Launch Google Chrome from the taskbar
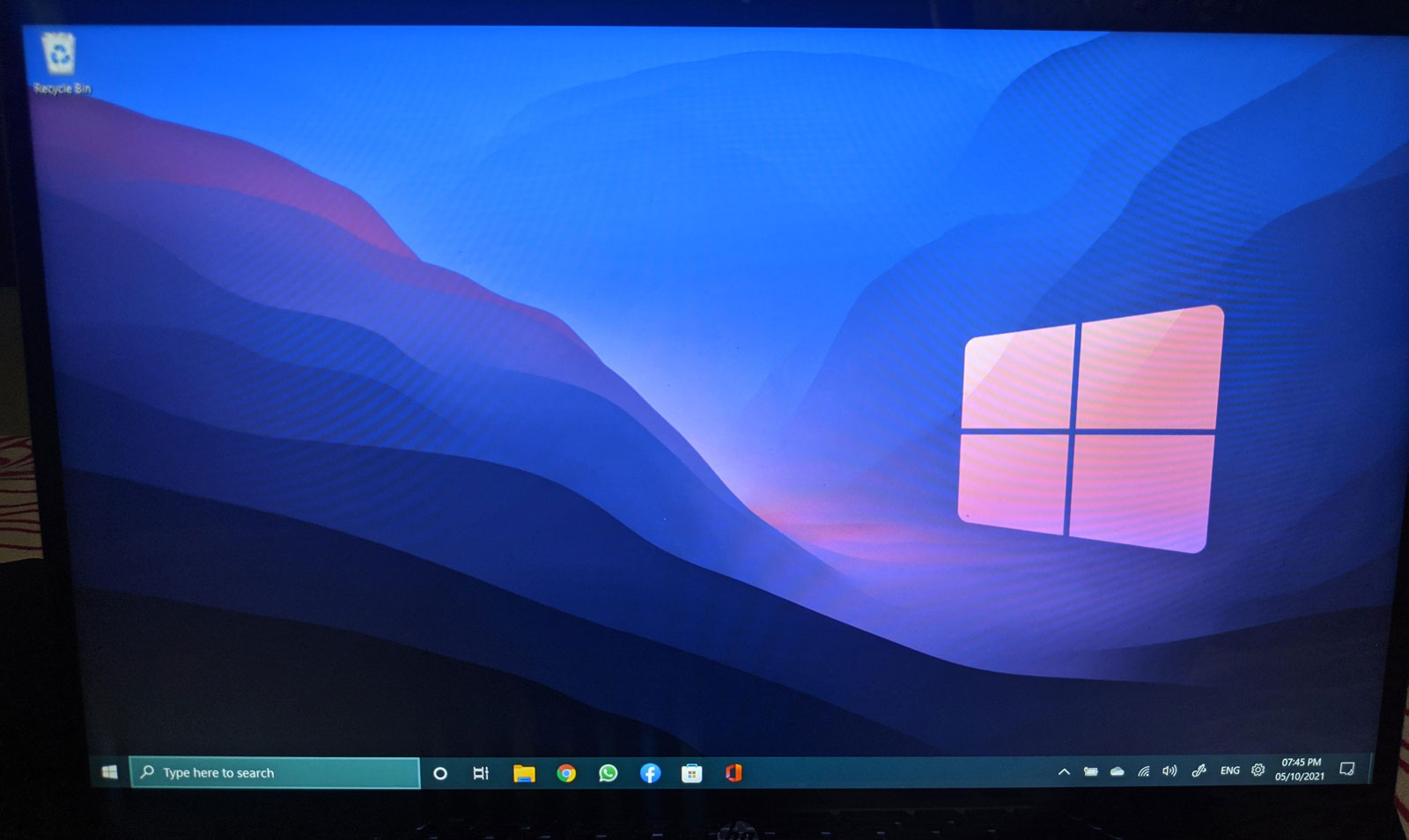 coord(566,773)
